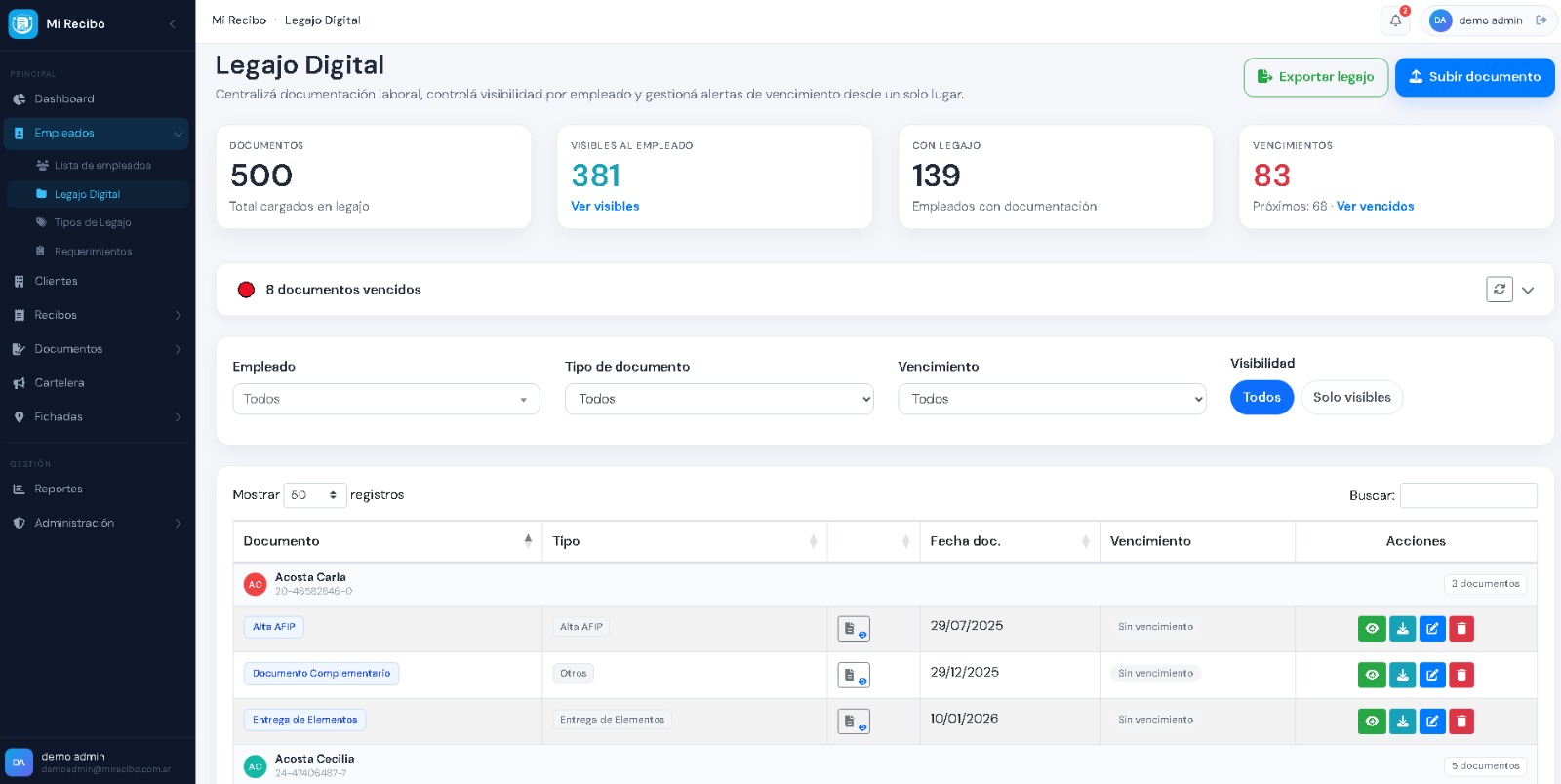This screenshot has width=1561, height=784.
Task: View the Alta AFIP document via eye icon
Action: click(1372, 629)
